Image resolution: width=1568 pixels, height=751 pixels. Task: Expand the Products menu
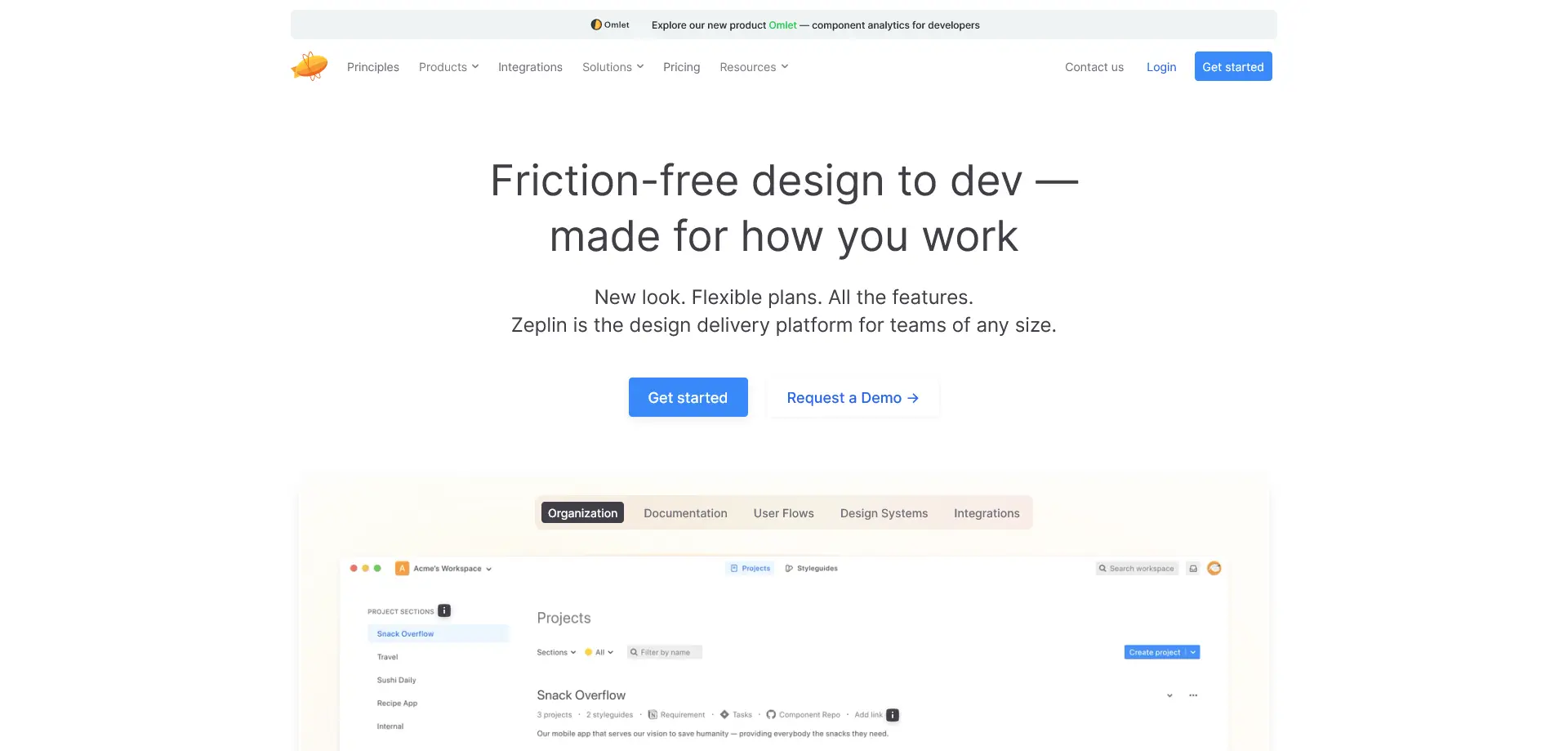pyautogui.click(x=448, y=67)
